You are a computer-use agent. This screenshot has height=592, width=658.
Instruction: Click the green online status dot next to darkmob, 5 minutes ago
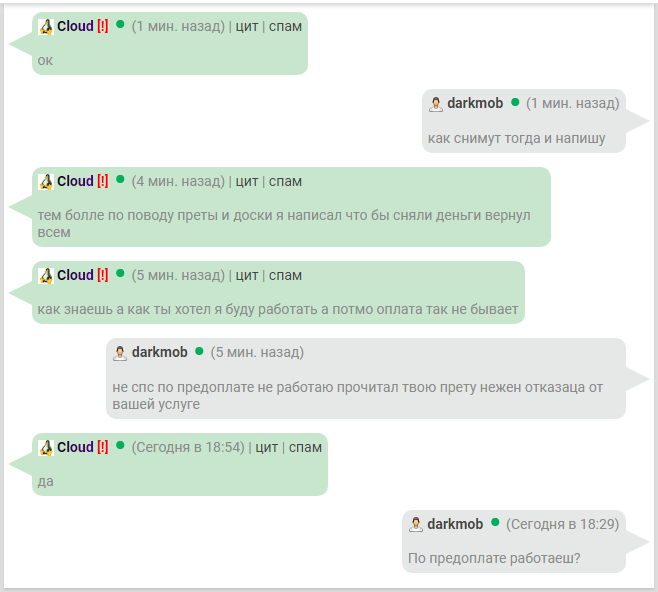coord(199,352)
